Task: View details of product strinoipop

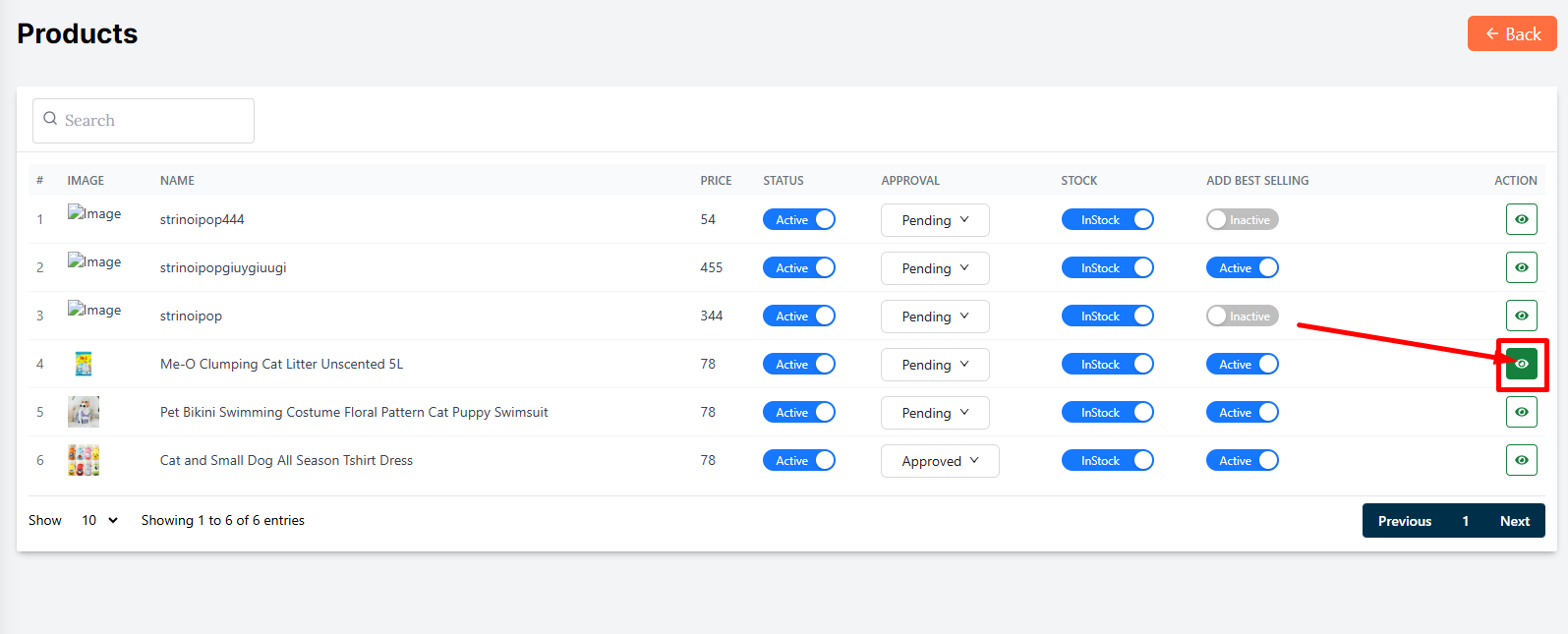Action: tap(1521, 316)
